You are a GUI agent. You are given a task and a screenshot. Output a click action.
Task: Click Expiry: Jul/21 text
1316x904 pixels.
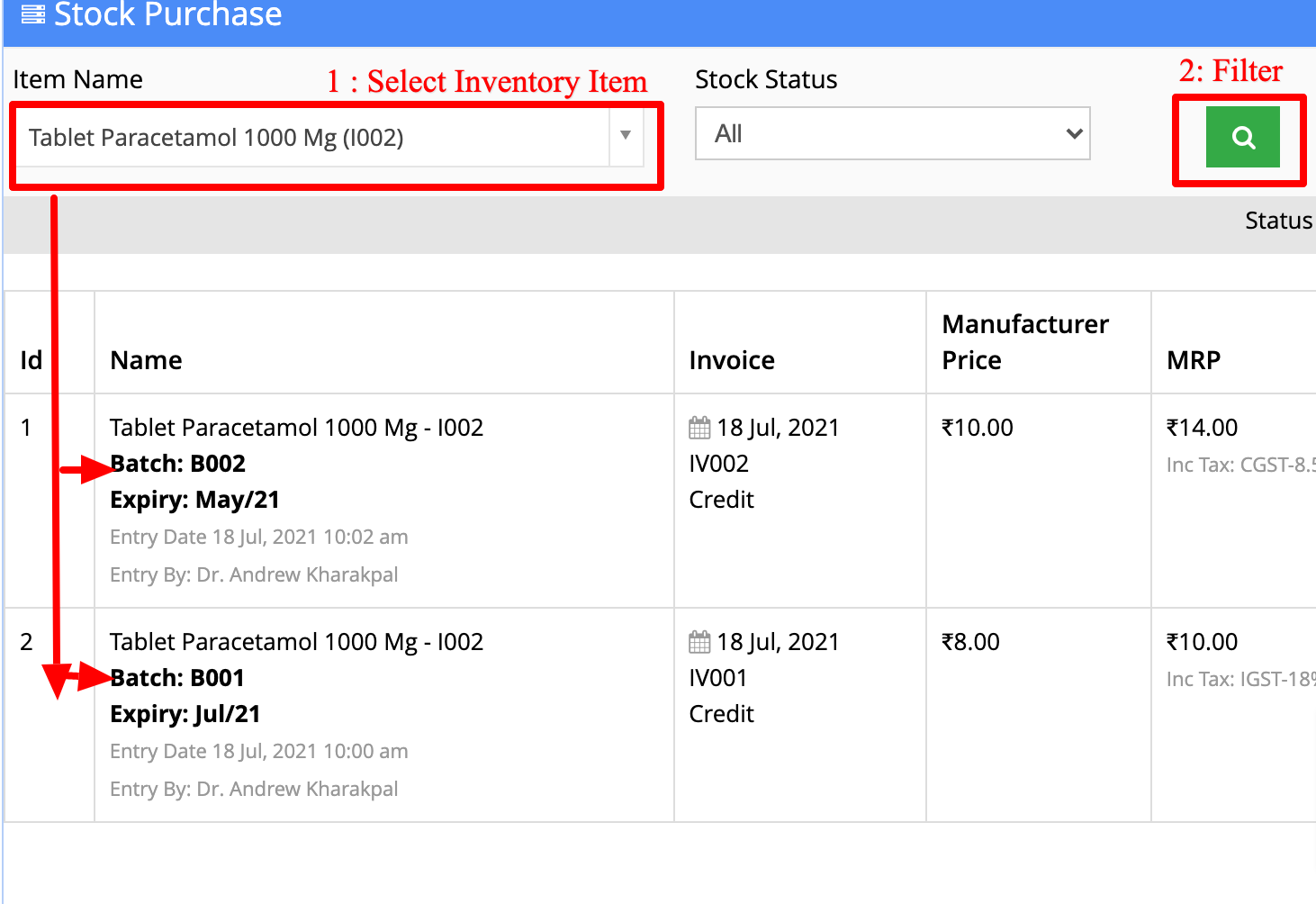185,714
